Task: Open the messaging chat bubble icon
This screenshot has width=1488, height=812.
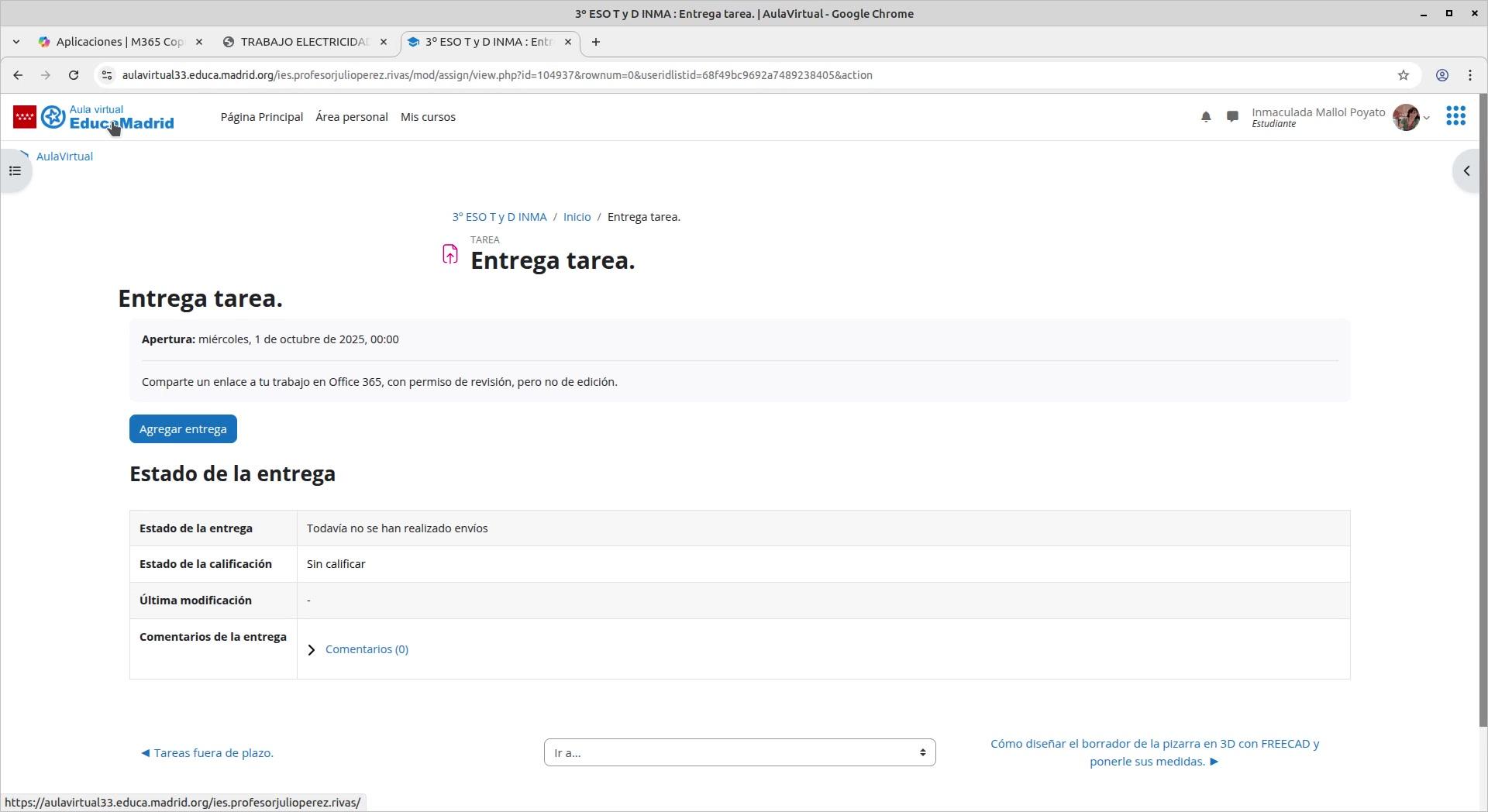Action: coord(1232,117)
